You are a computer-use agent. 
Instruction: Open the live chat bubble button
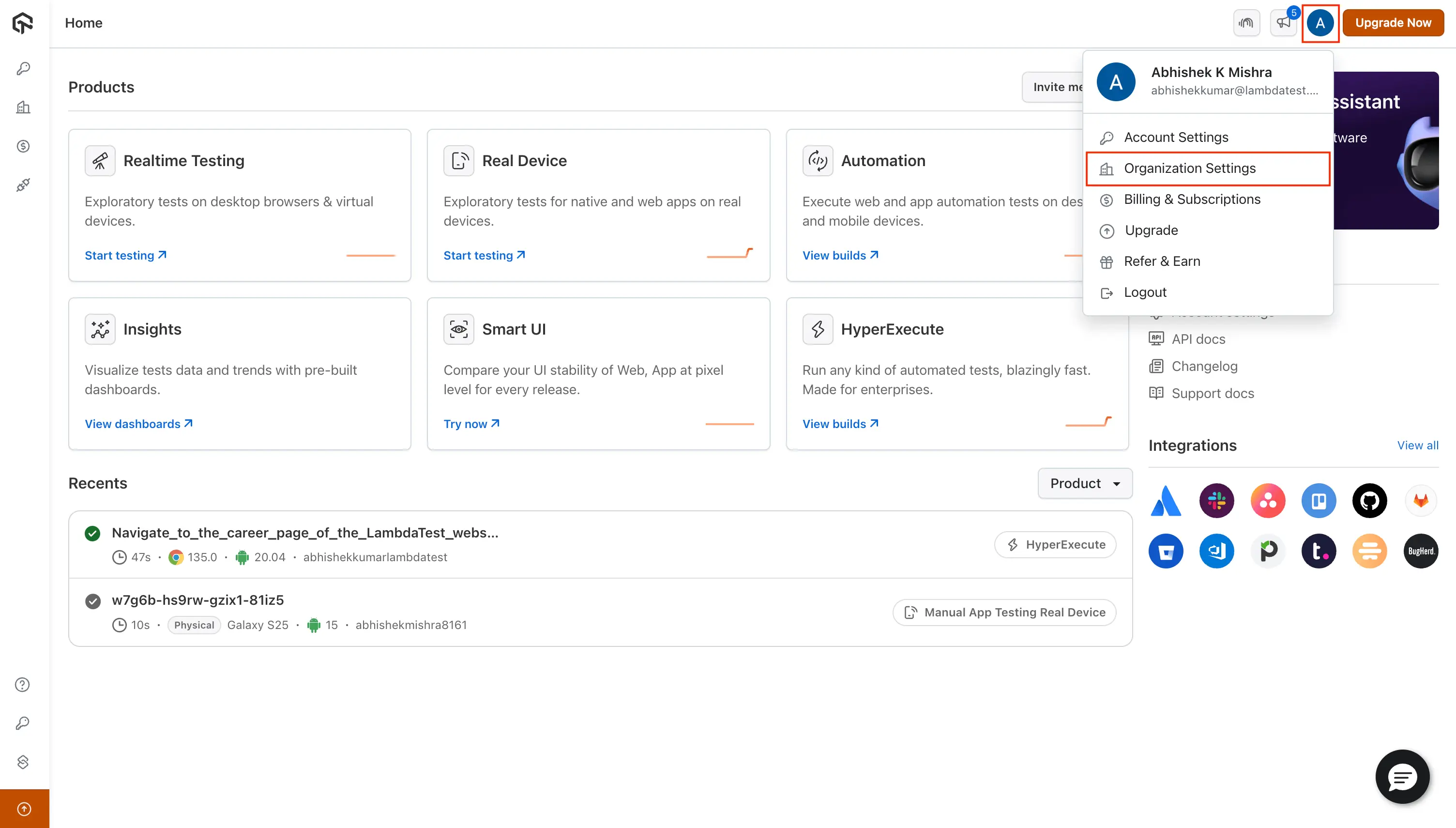click(x=1402, y=777)
